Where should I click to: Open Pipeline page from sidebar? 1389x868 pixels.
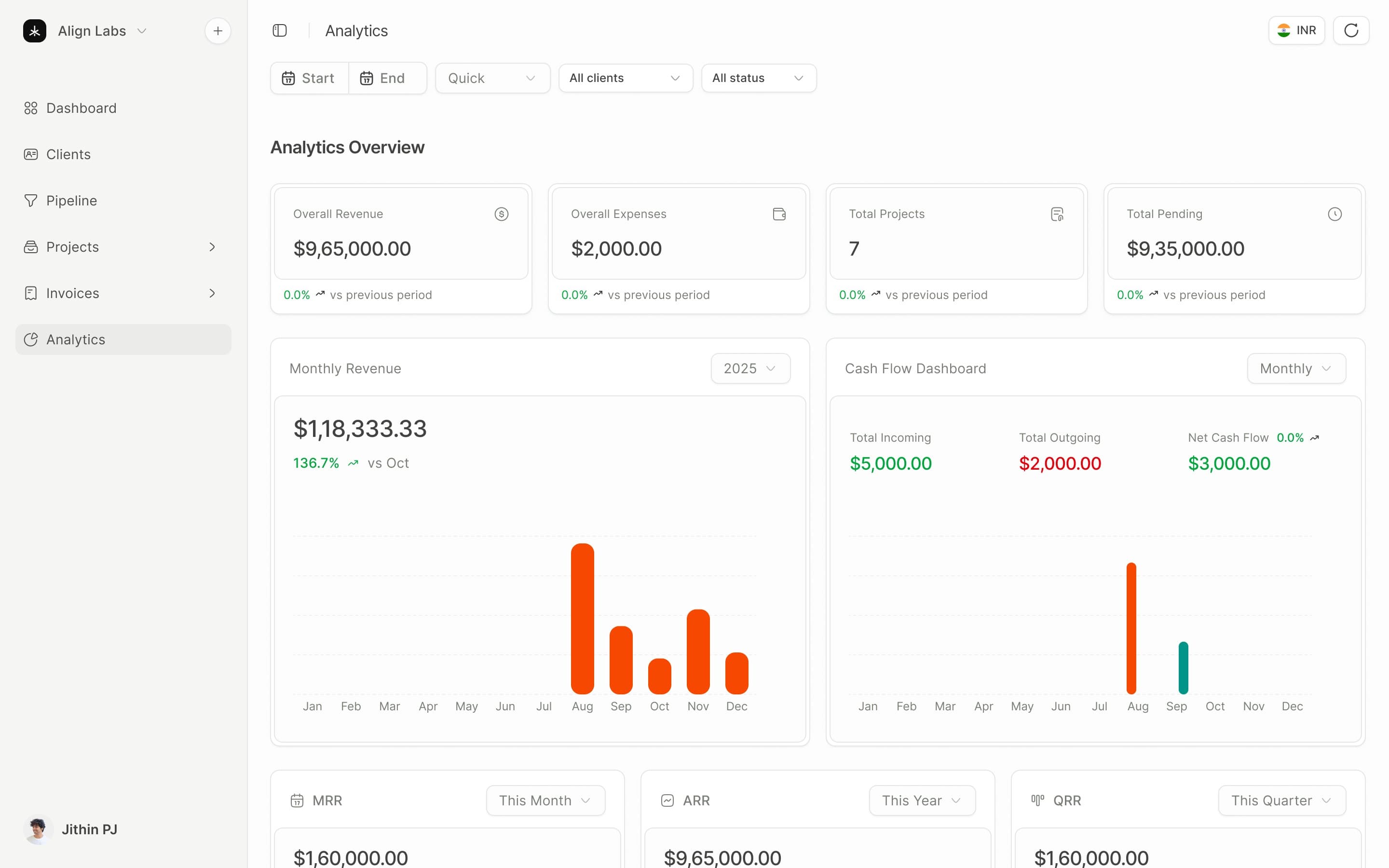[123, 200]
